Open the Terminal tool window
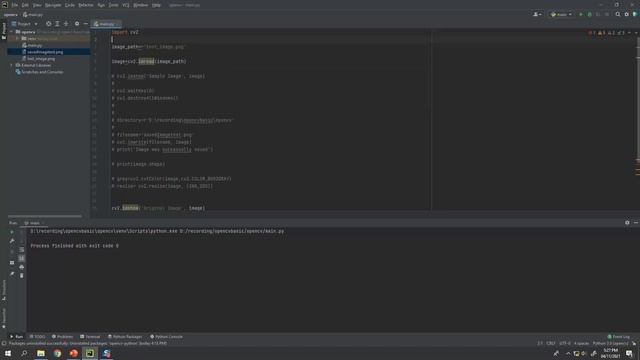This screenshot has width=640, height=360. coord(90,337)
